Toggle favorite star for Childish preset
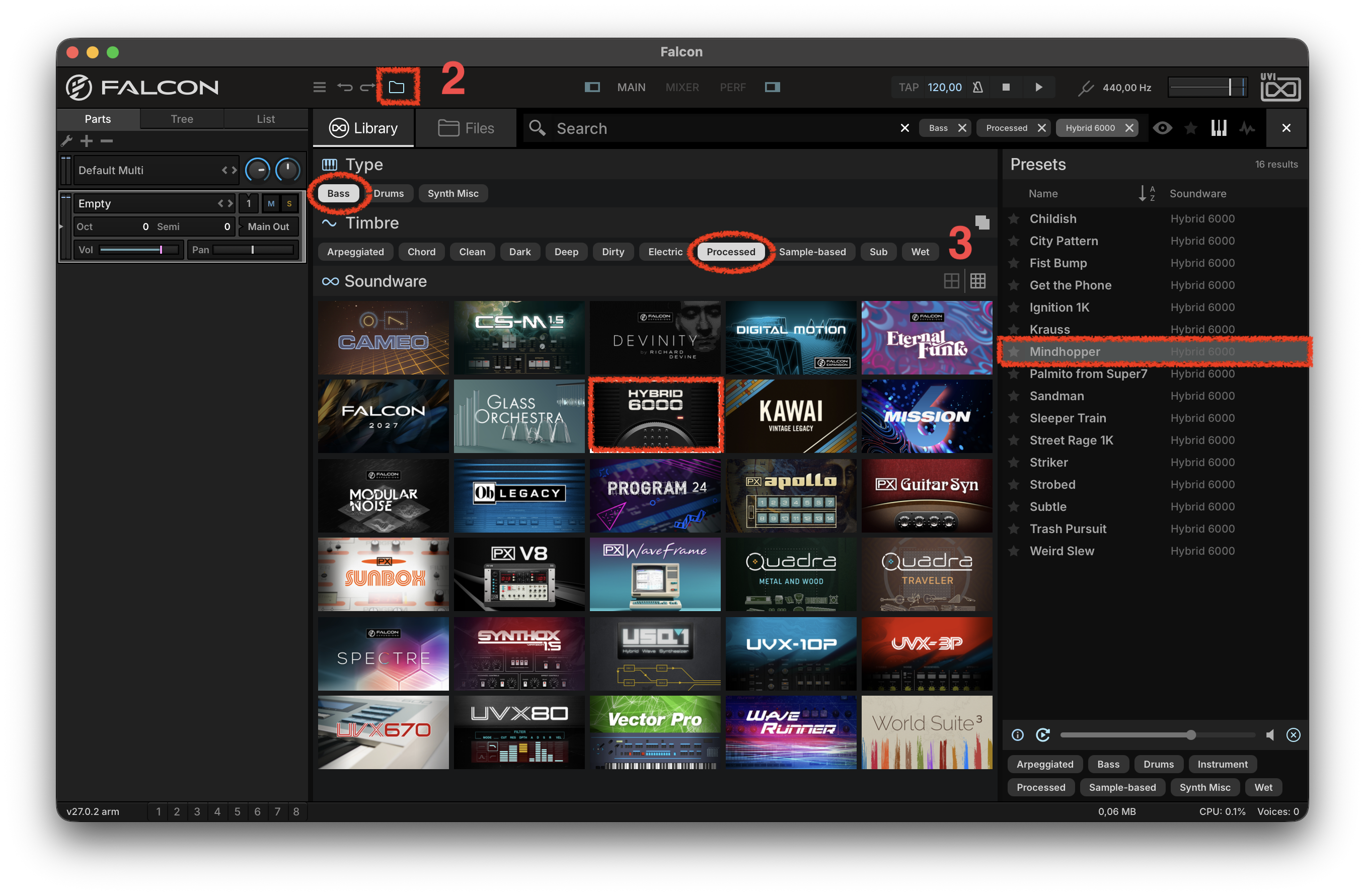 pyautogui.click(x=1014, y=218)
